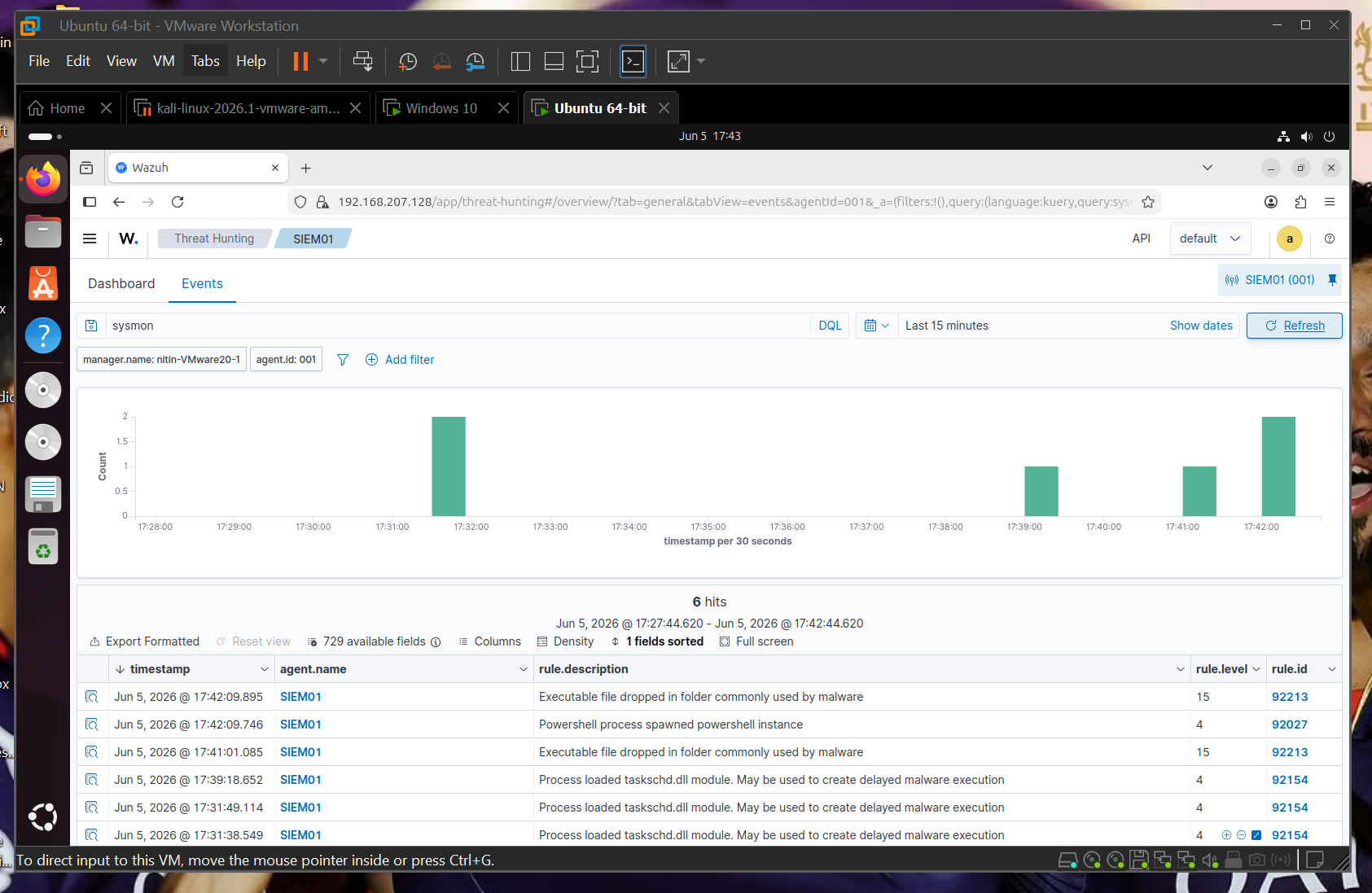
Task: Open Firefox extensions puzzle icon
Action: pyautogui.click(x=1300, y=202)
